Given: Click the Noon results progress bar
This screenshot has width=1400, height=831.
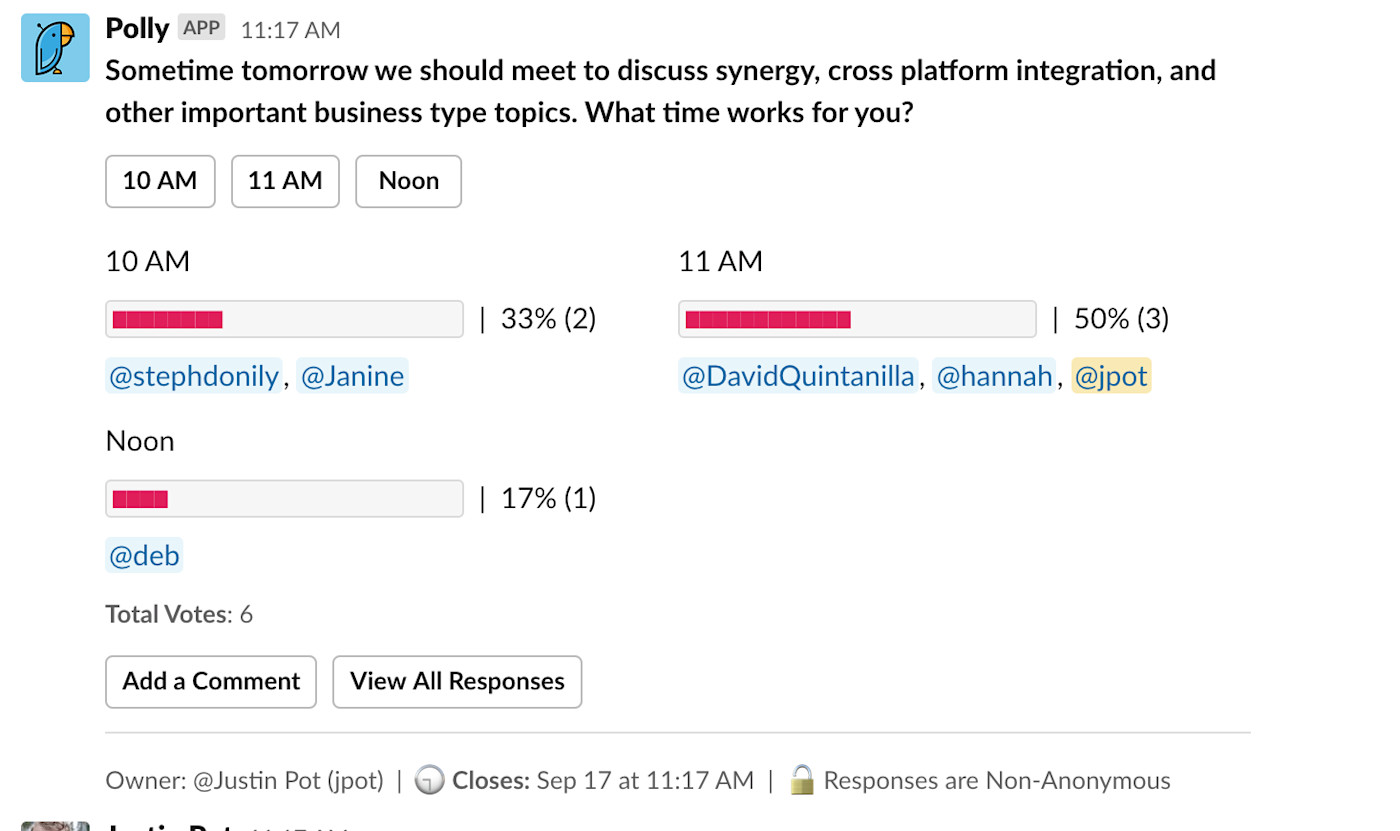Looking at the screenshot, I should coord(284,499).
